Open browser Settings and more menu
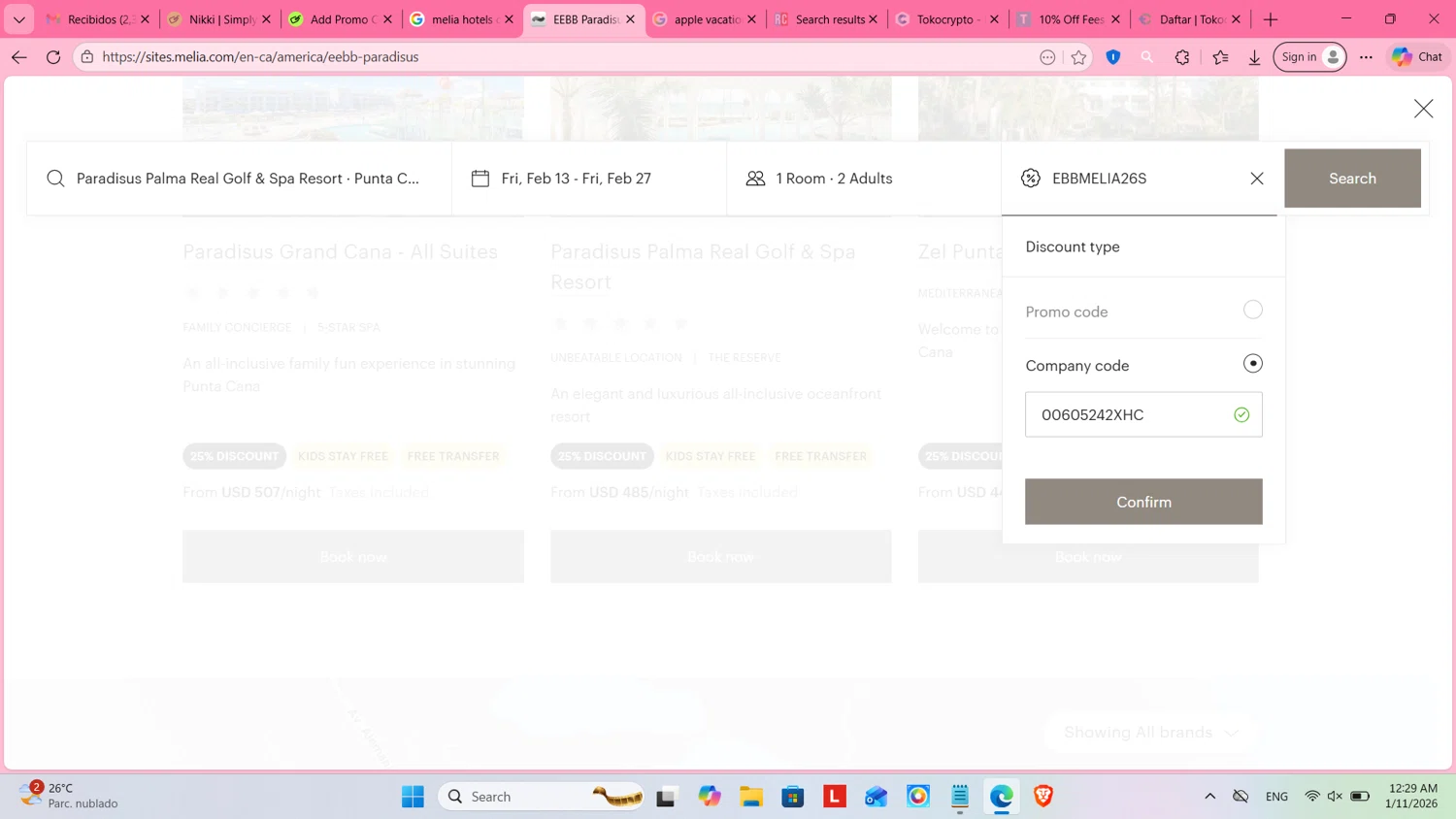1456x819 pixels. tap(1366, 57)
